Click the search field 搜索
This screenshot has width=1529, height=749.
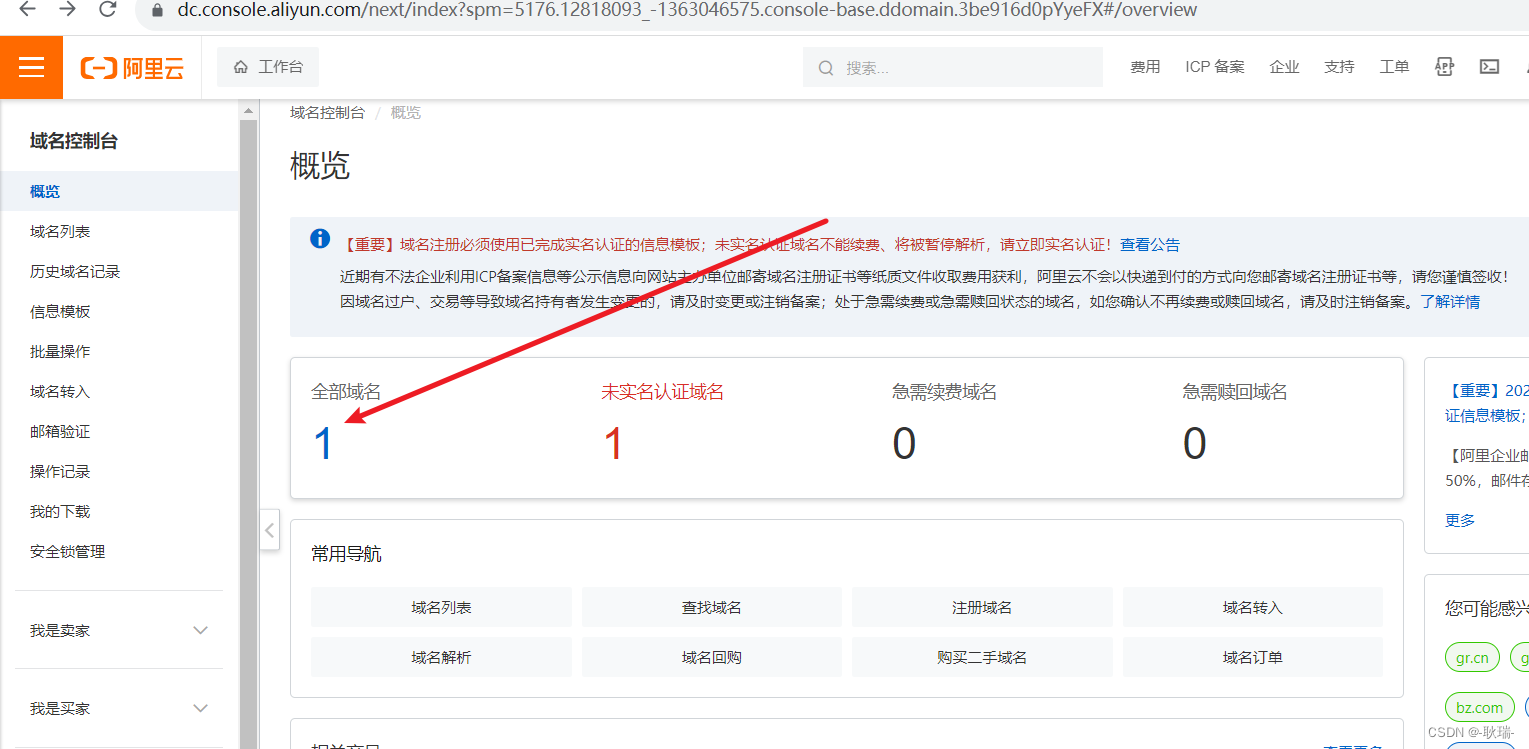[953, 68]
